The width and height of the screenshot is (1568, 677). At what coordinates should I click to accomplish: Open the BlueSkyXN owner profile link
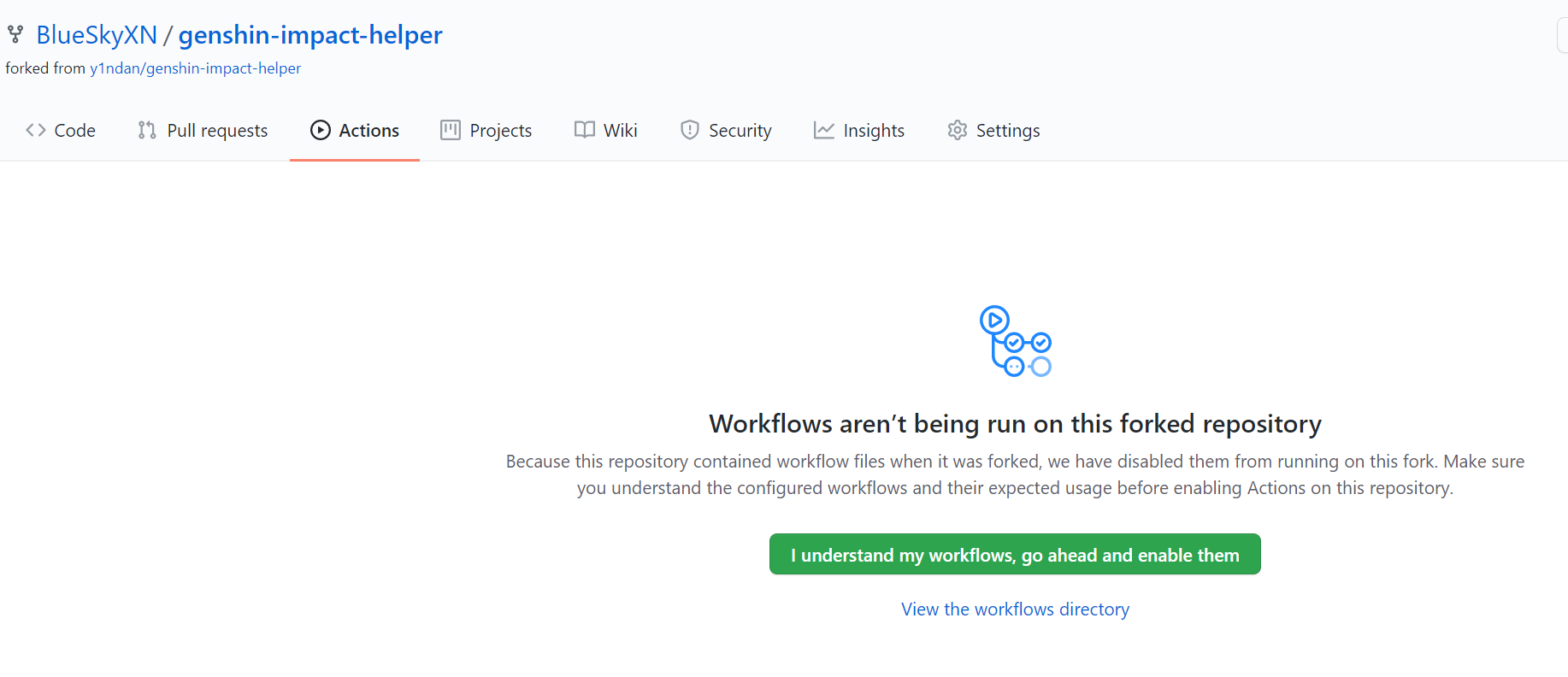(x=97, y=35)
